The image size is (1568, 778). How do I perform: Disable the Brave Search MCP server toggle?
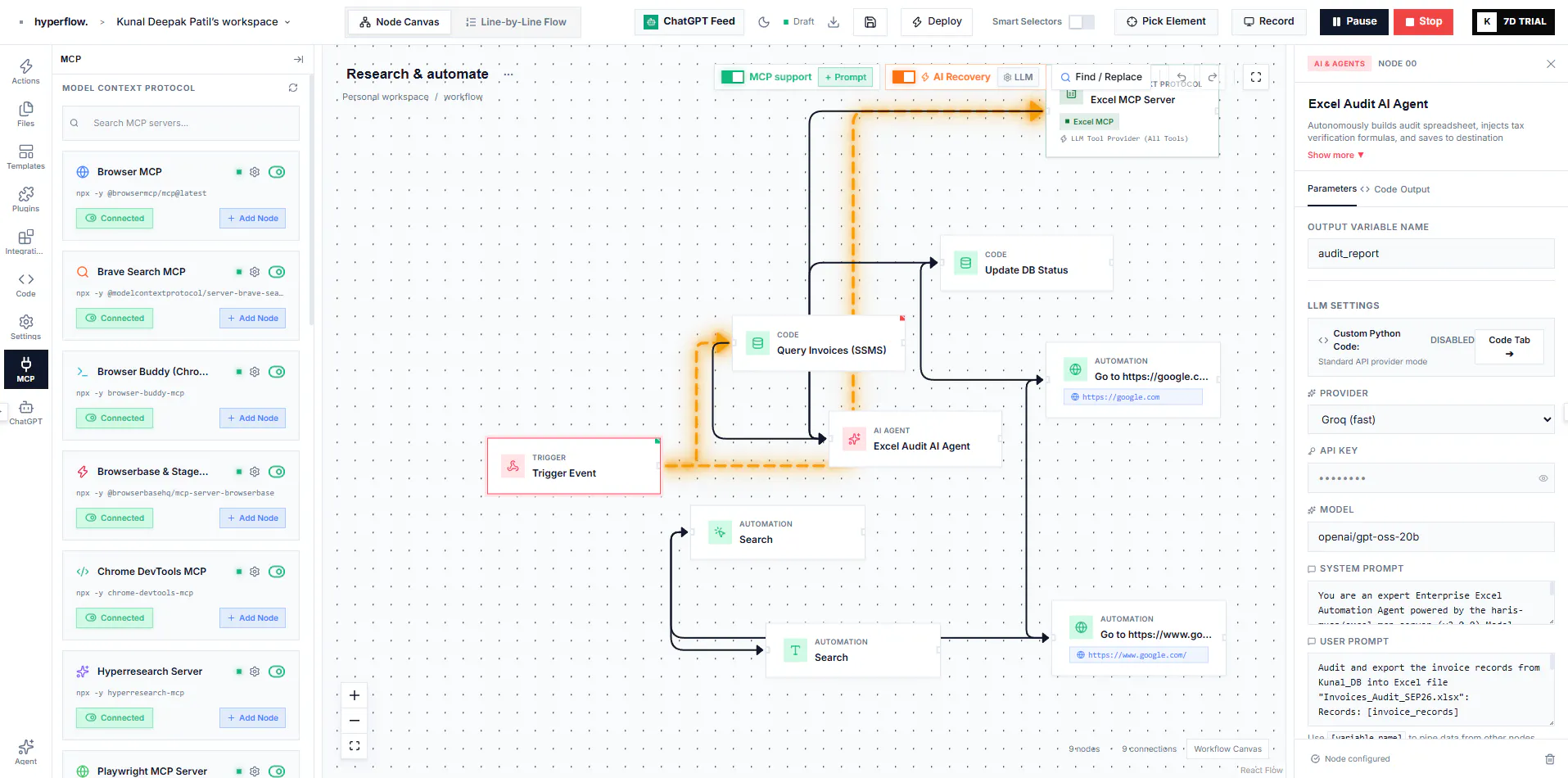pyautogui.click(x=277, y=272)
